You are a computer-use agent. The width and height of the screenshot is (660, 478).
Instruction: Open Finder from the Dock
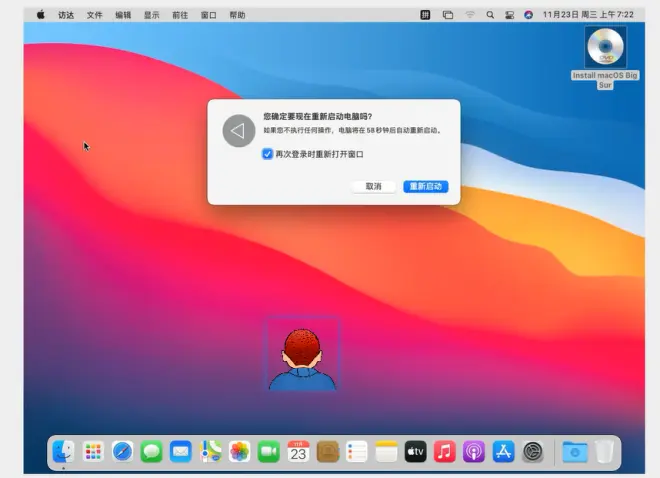coord(64,452)
